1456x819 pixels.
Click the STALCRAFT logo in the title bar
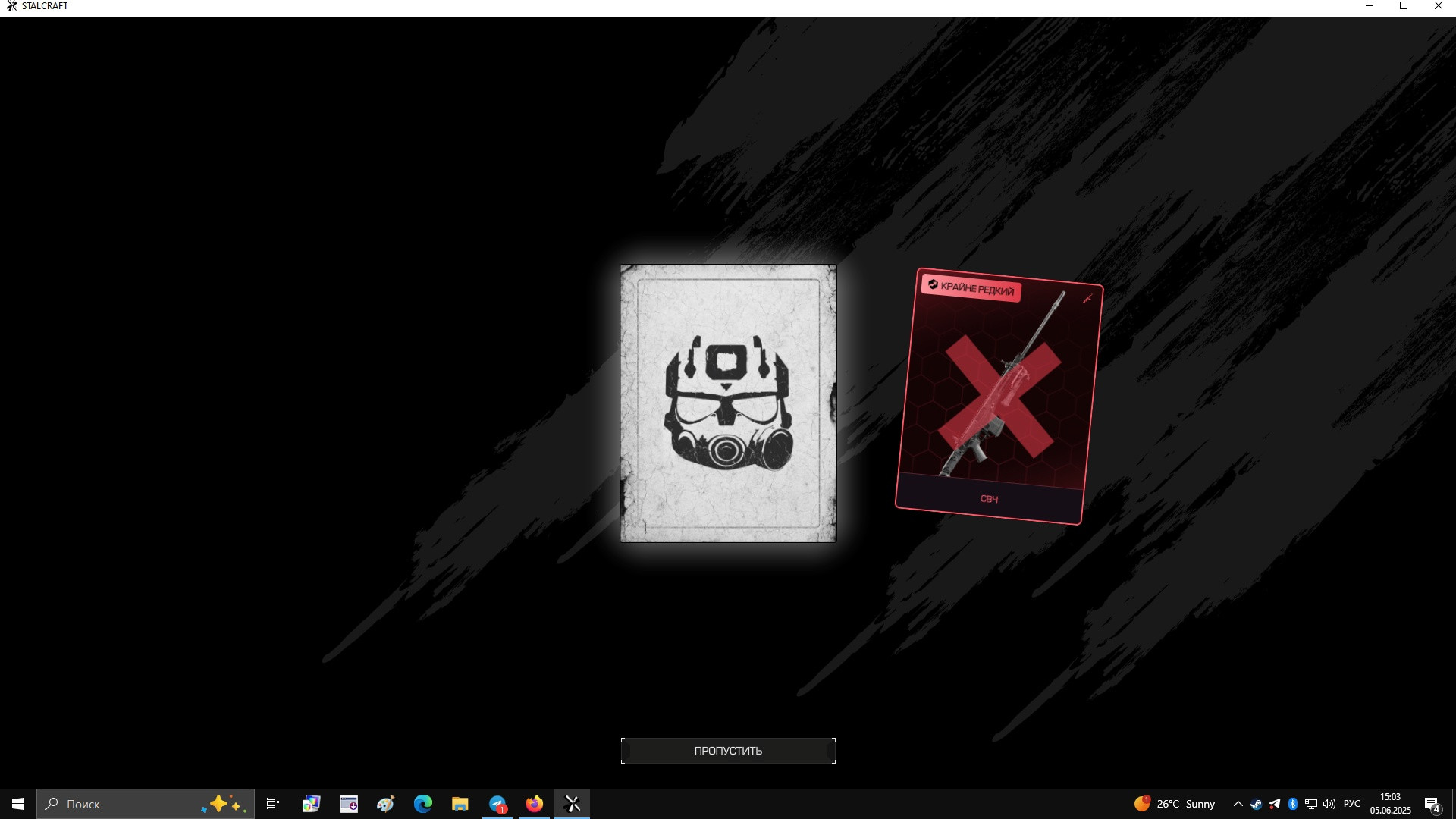[11, 6]
